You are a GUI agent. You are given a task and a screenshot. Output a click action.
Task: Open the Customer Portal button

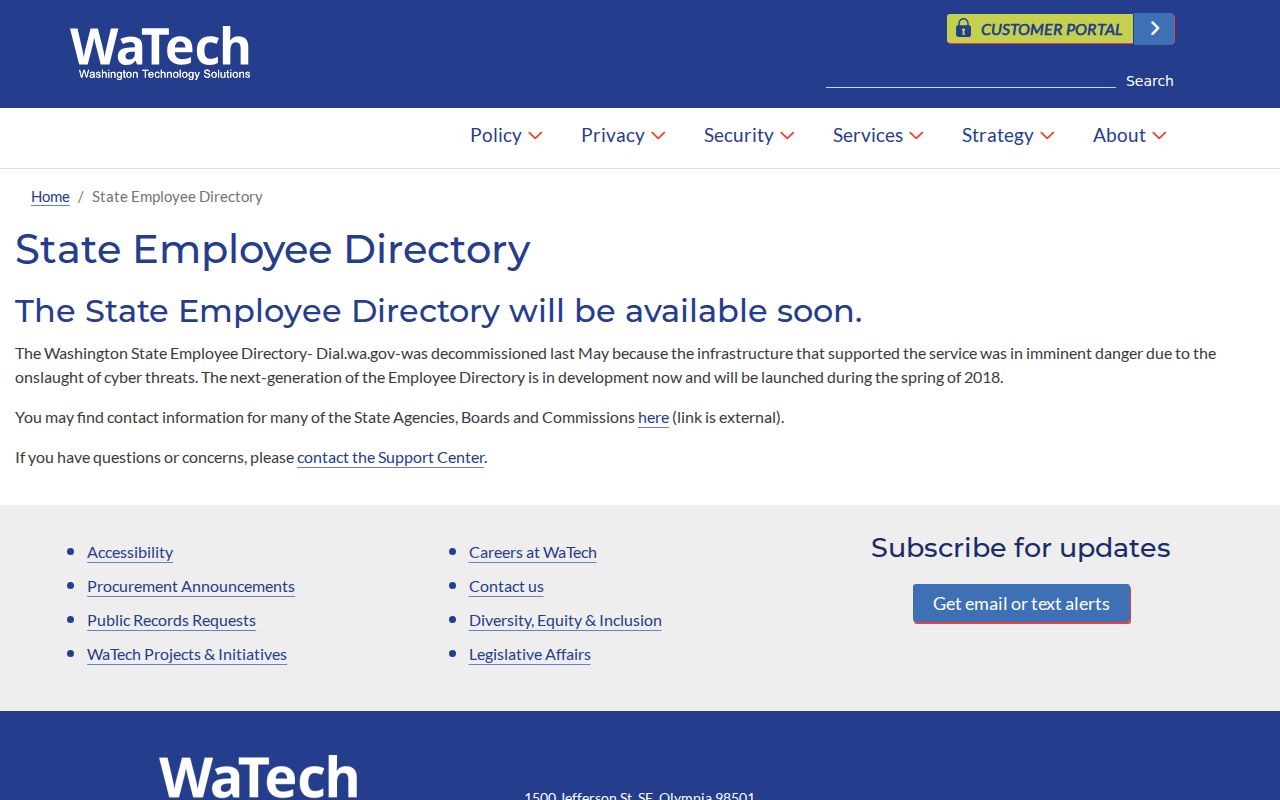(x=1040, y=29)
